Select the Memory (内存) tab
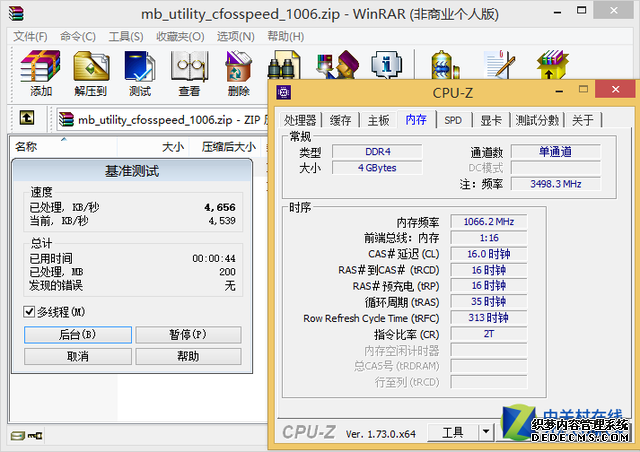Screen dimensions: 640x452 tap(416, 120)
